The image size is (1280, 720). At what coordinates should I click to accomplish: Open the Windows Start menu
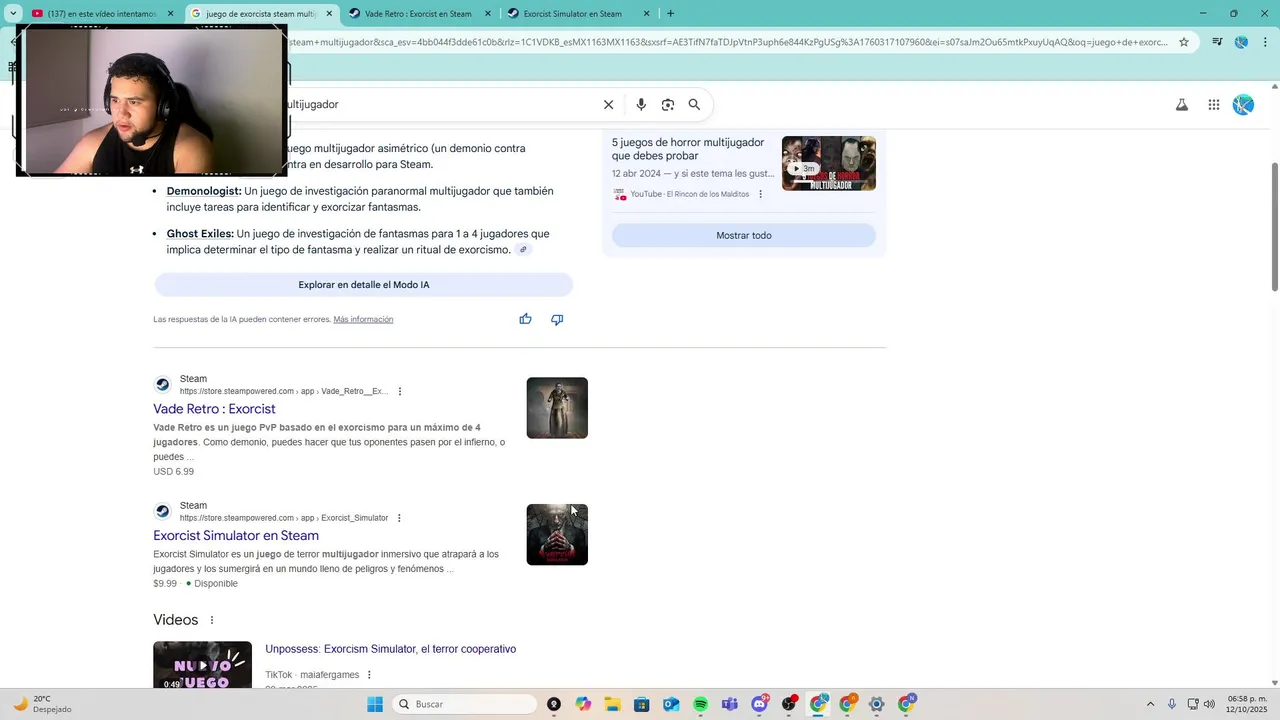pyautogui.click(x=375, y=704)
